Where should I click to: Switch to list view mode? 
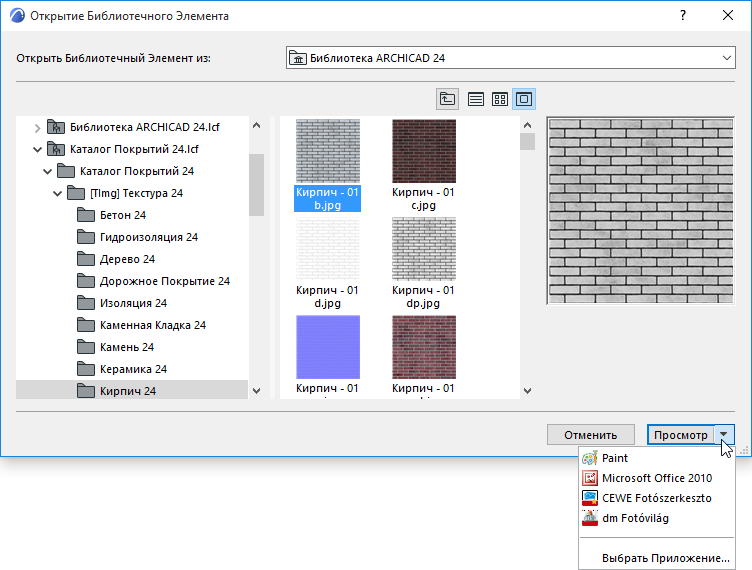point(476,99)
